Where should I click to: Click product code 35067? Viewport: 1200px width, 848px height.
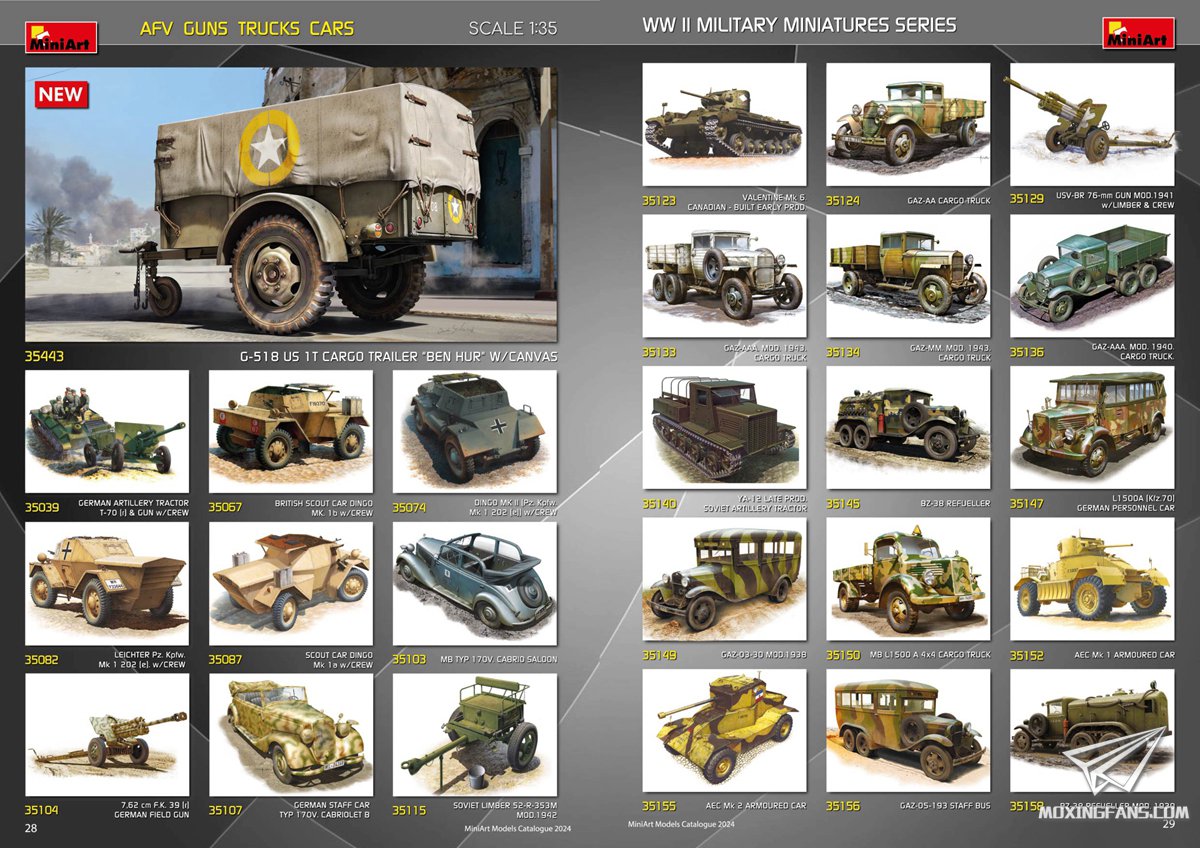[225, 507]
